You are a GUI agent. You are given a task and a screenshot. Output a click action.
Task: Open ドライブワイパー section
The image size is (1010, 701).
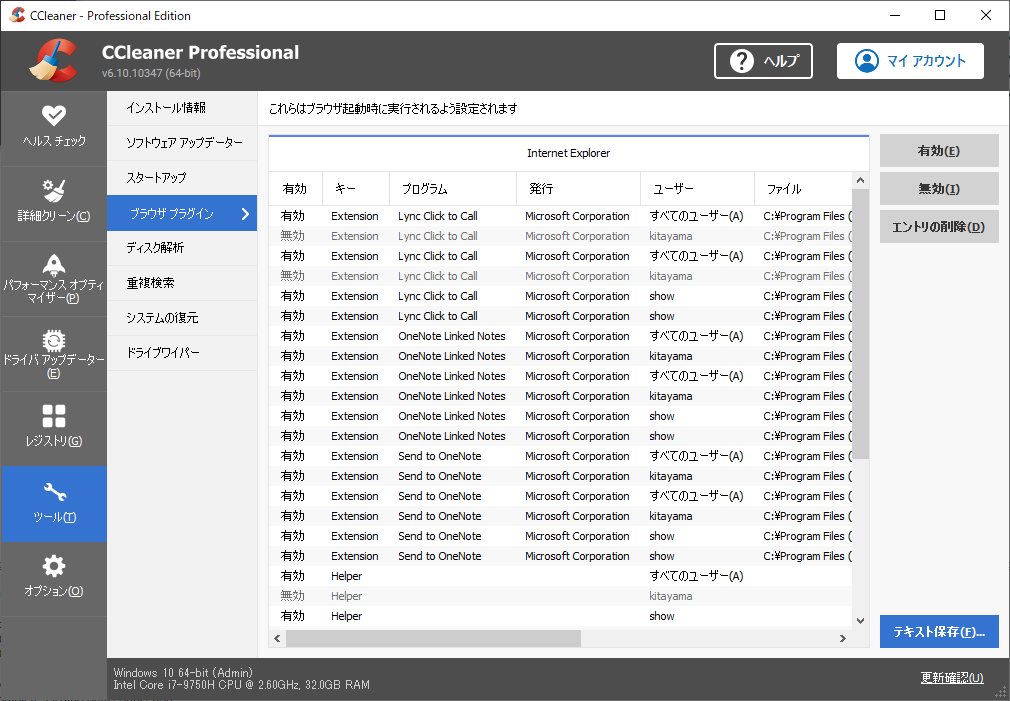182,352
